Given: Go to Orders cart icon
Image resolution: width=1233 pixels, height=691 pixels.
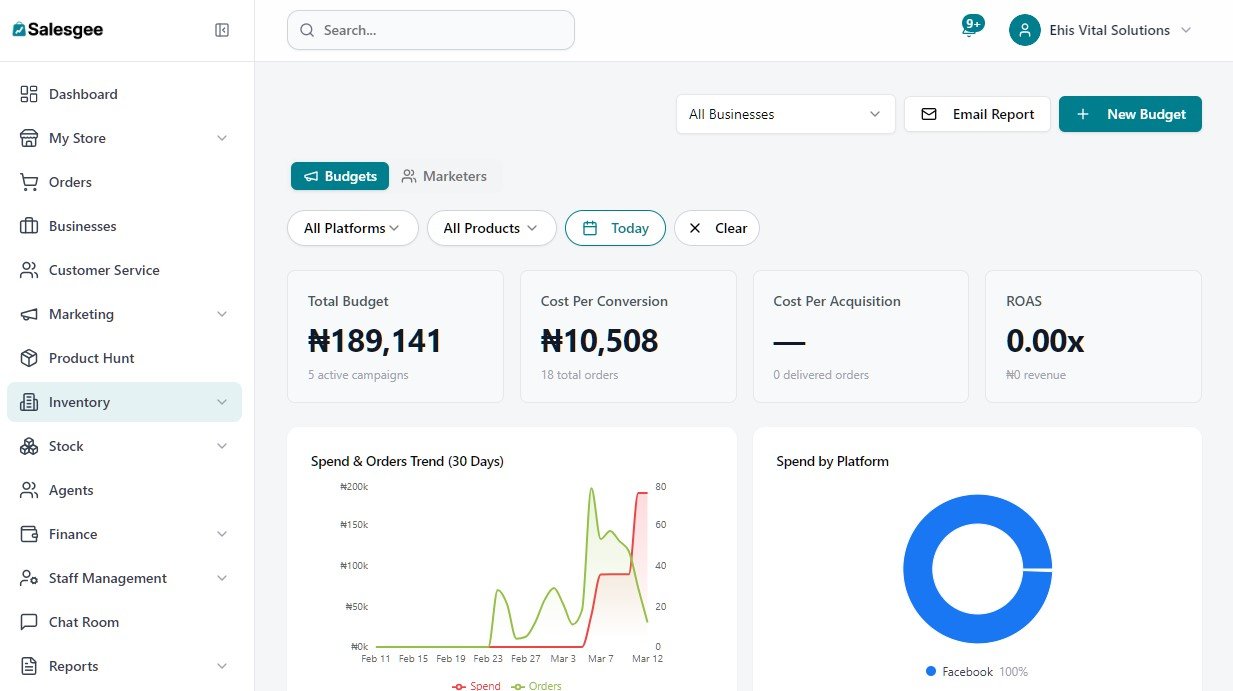Looking at the screenshot, I should [29, 182].
